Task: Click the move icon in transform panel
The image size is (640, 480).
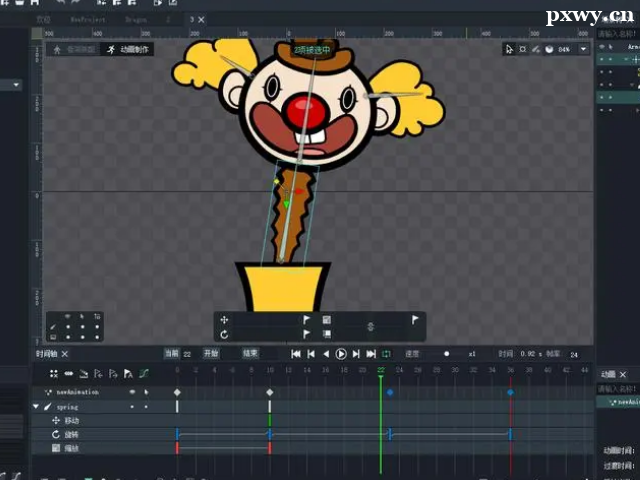Action: point(225,320)
